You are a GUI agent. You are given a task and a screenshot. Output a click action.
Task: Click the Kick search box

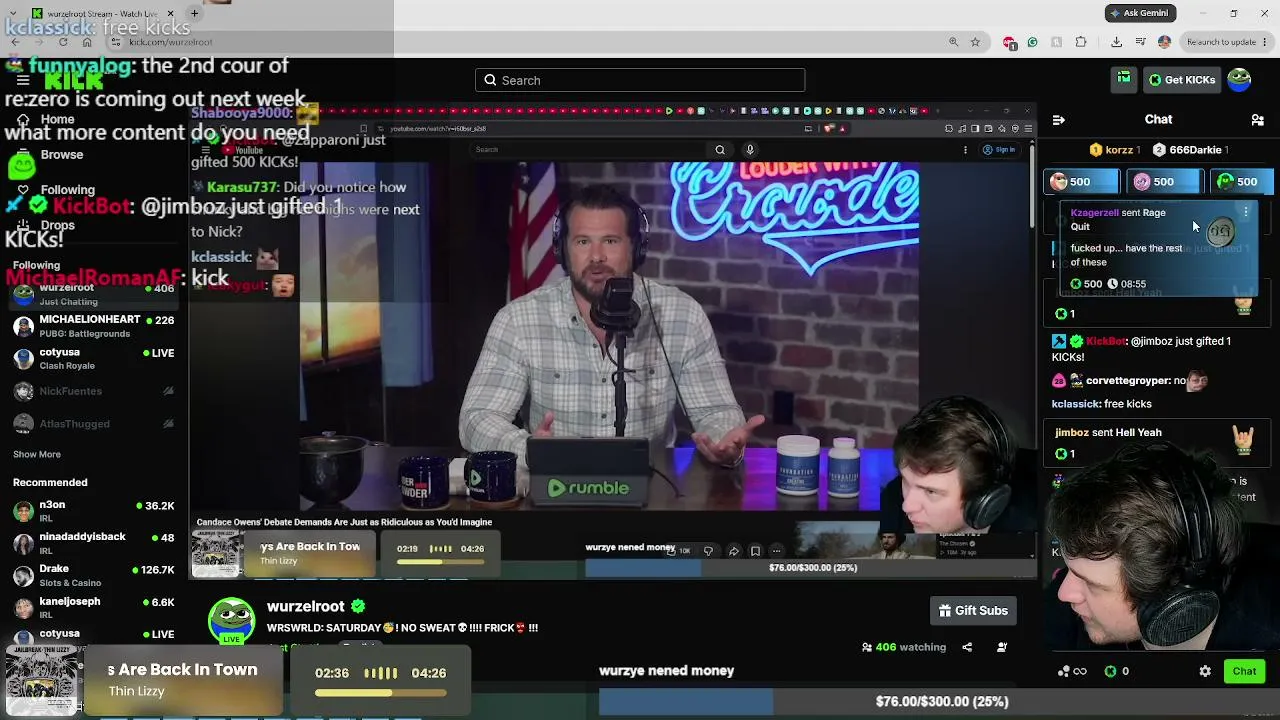640,80
